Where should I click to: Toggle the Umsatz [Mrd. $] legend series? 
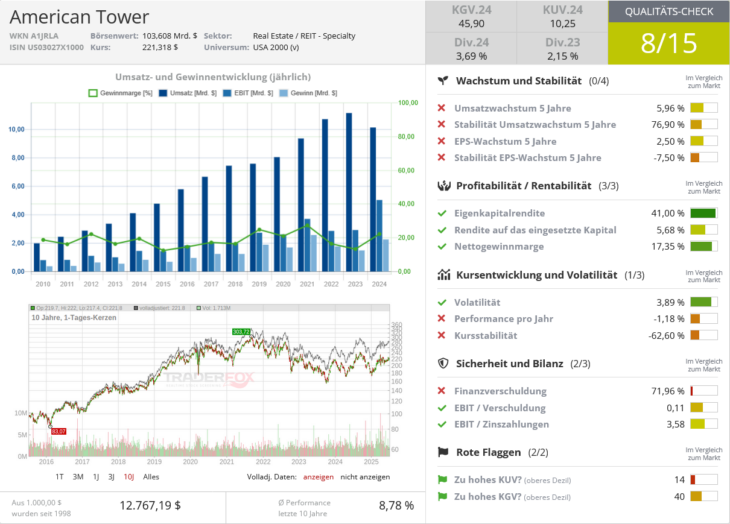[188, 93]
